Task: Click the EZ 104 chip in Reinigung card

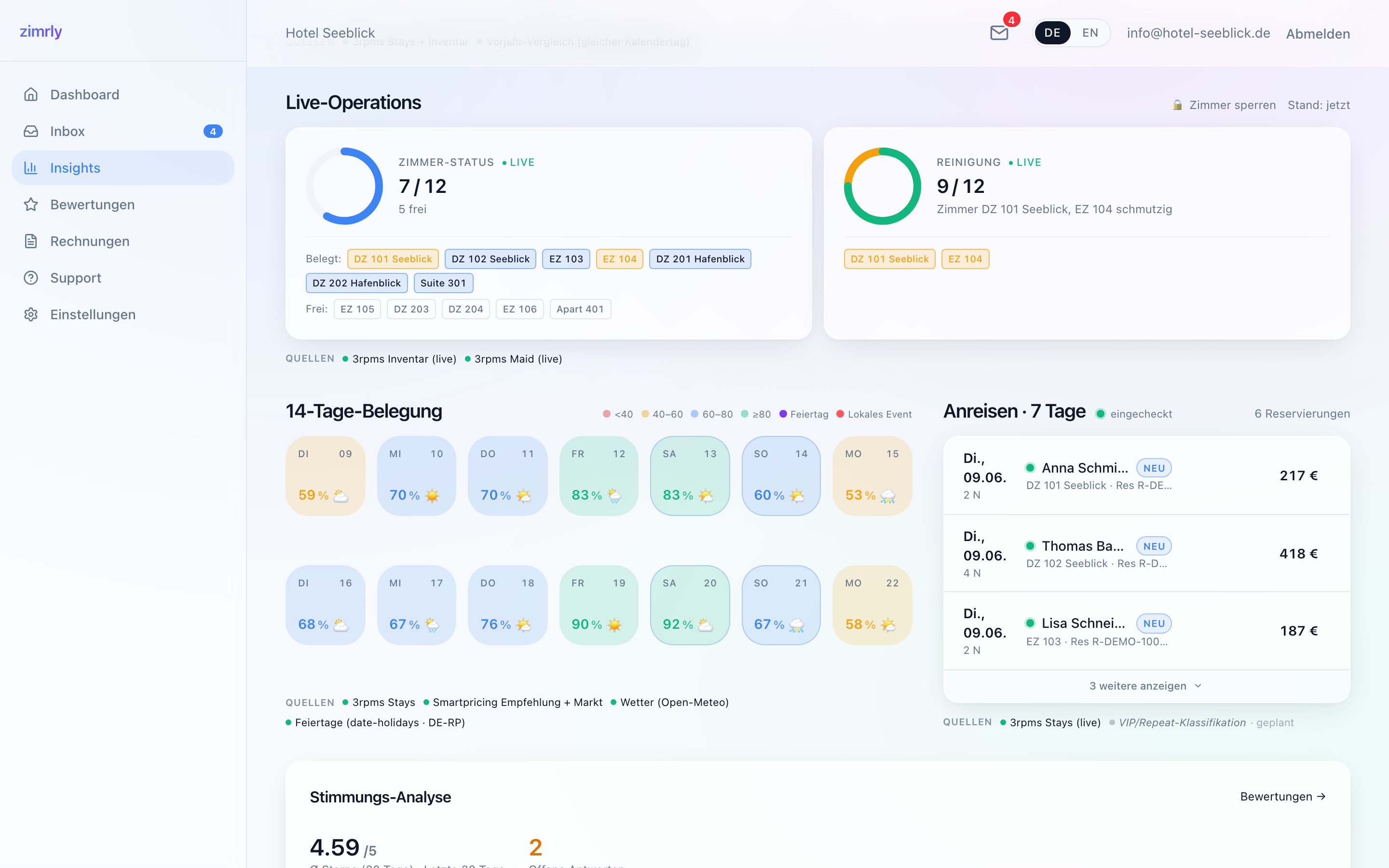Action: click(x=966, y=259)
